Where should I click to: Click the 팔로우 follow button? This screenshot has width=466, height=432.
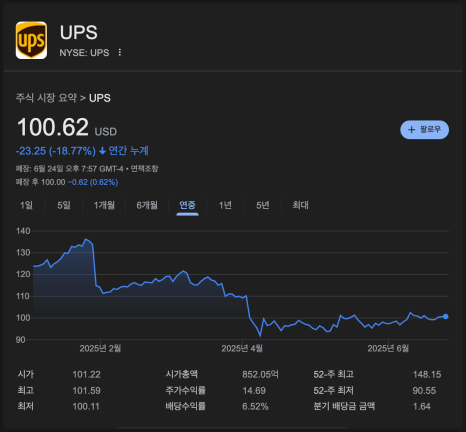(424, 129)
